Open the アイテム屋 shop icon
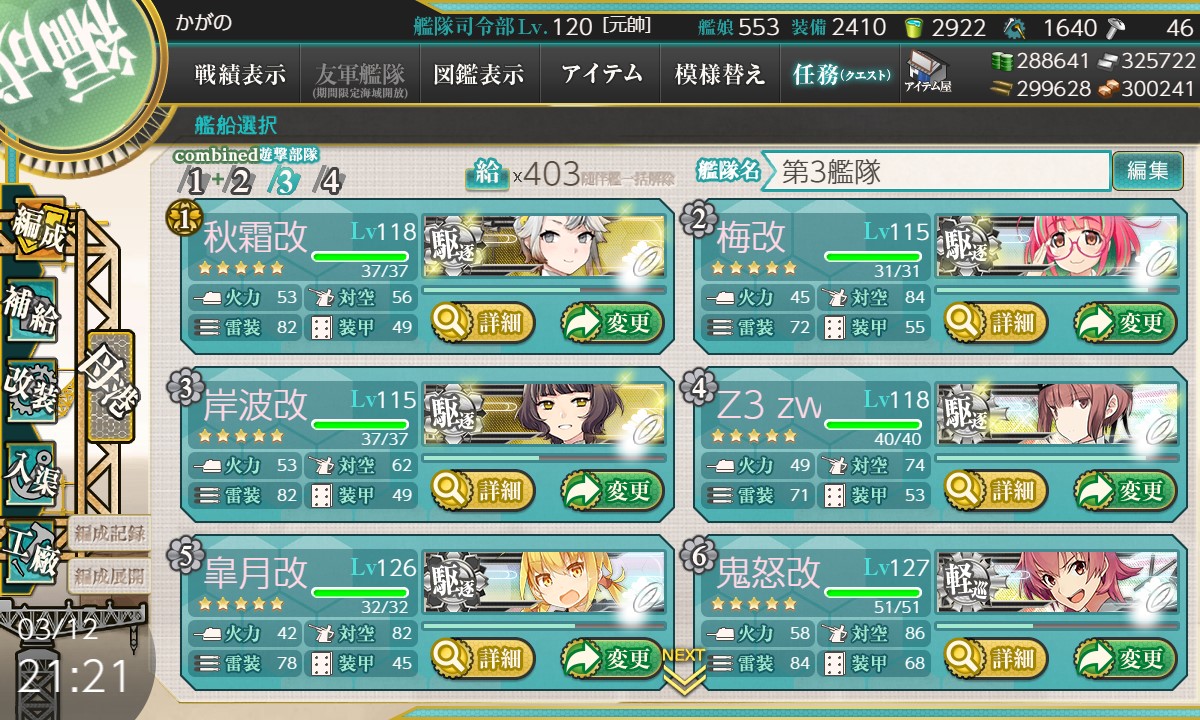Image resolution: width=1200 pixels, height=720 pixels. click(928, 73)
